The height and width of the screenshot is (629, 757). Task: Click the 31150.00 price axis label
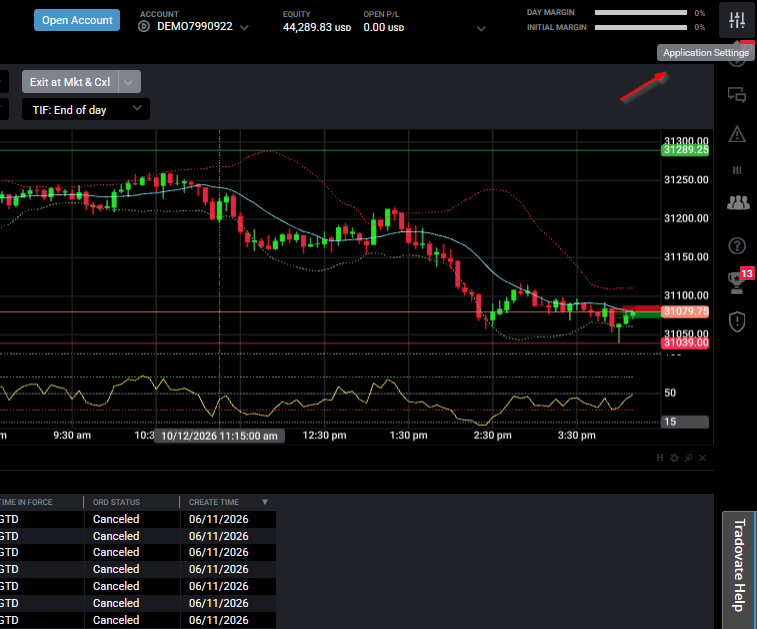tap(686, 257)
